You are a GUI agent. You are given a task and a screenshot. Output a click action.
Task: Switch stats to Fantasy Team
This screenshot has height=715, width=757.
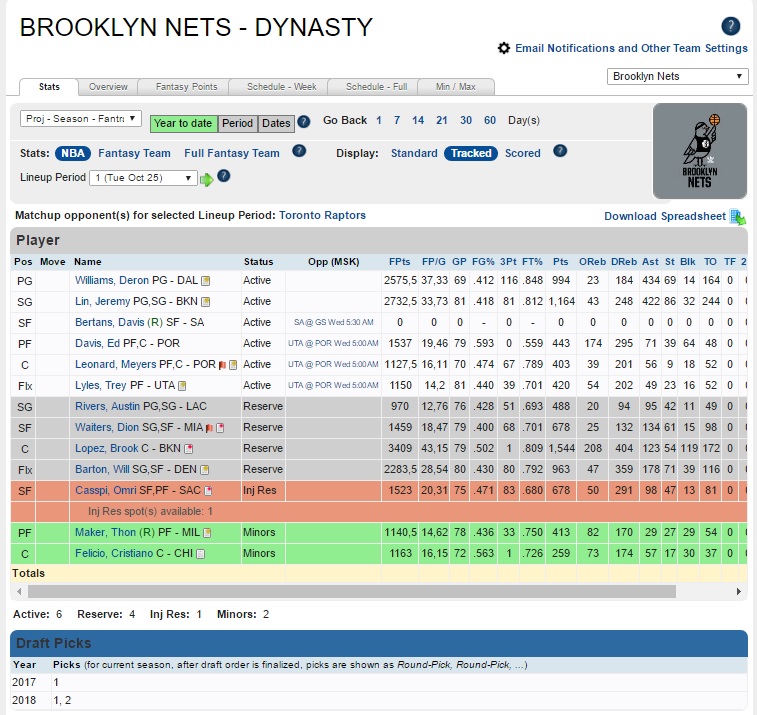point(134,154)
